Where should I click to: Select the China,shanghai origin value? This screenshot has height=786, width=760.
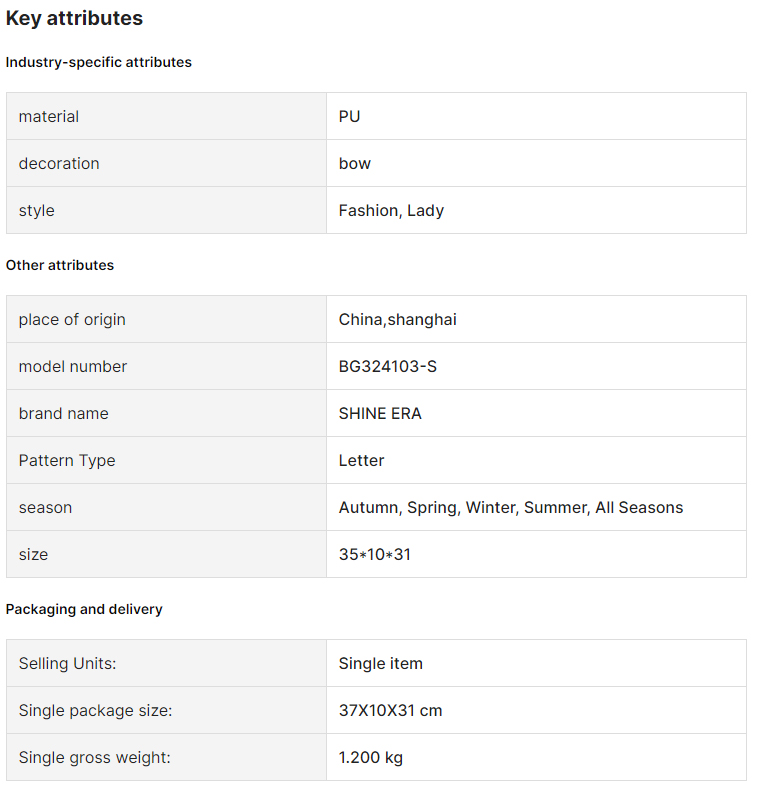coord(398,319)
